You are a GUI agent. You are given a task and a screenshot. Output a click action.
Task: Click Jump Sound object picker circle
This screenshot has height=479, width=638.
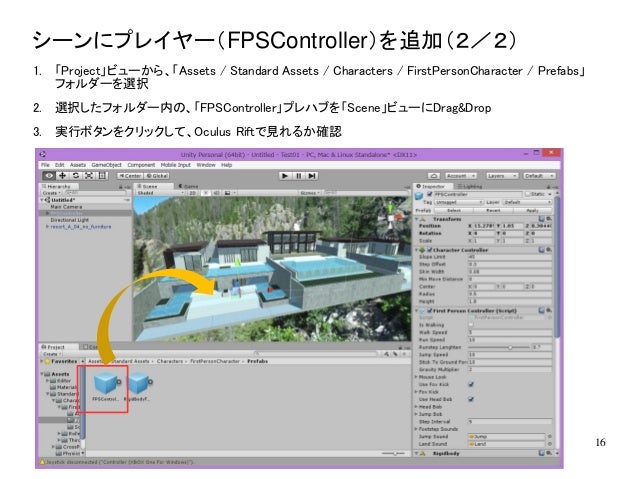click(x=549, y=437)
